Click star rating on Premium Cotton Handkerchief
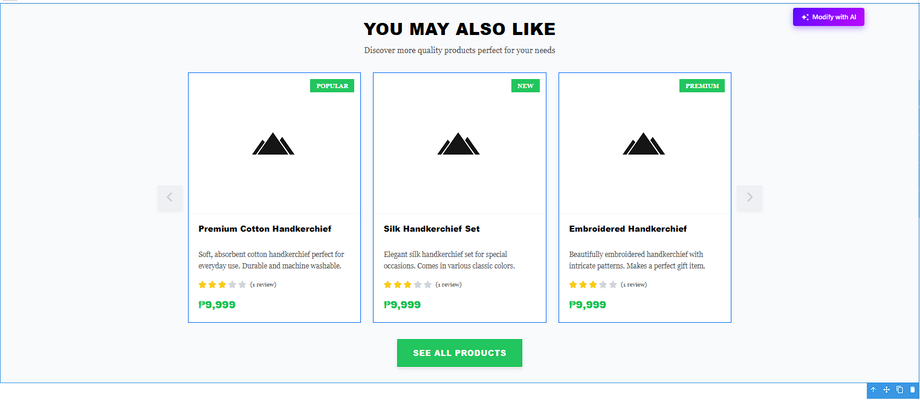 (222, 285)
